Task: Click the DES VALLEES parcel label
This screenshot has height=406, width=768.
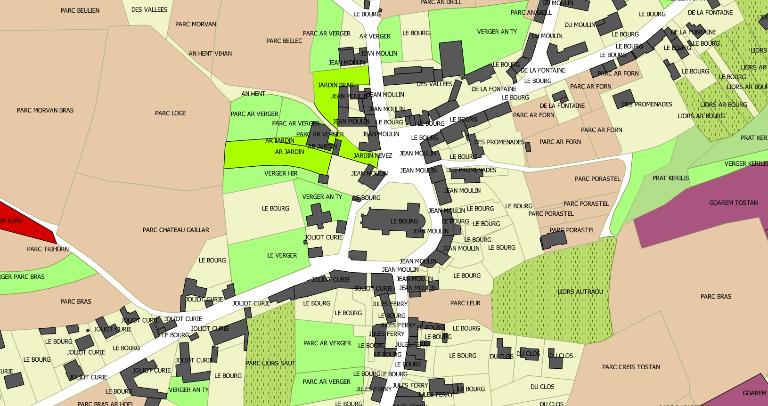Action: coord(148,7)
